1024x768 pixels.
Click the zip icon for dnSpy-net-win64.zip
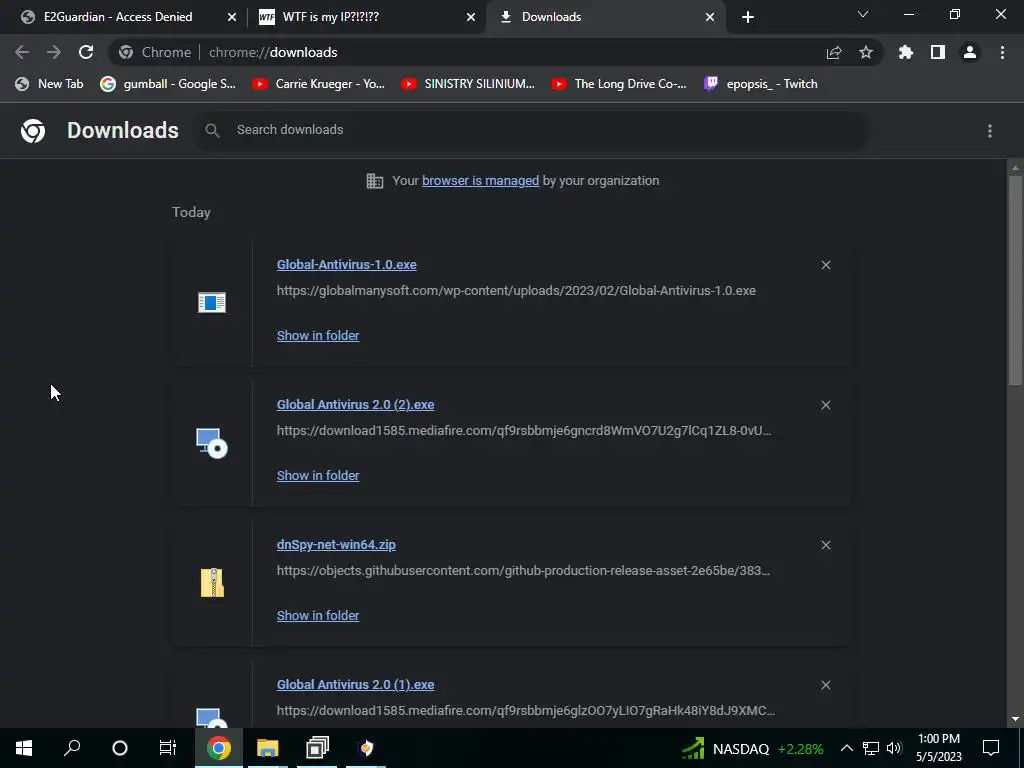(212, 583)
